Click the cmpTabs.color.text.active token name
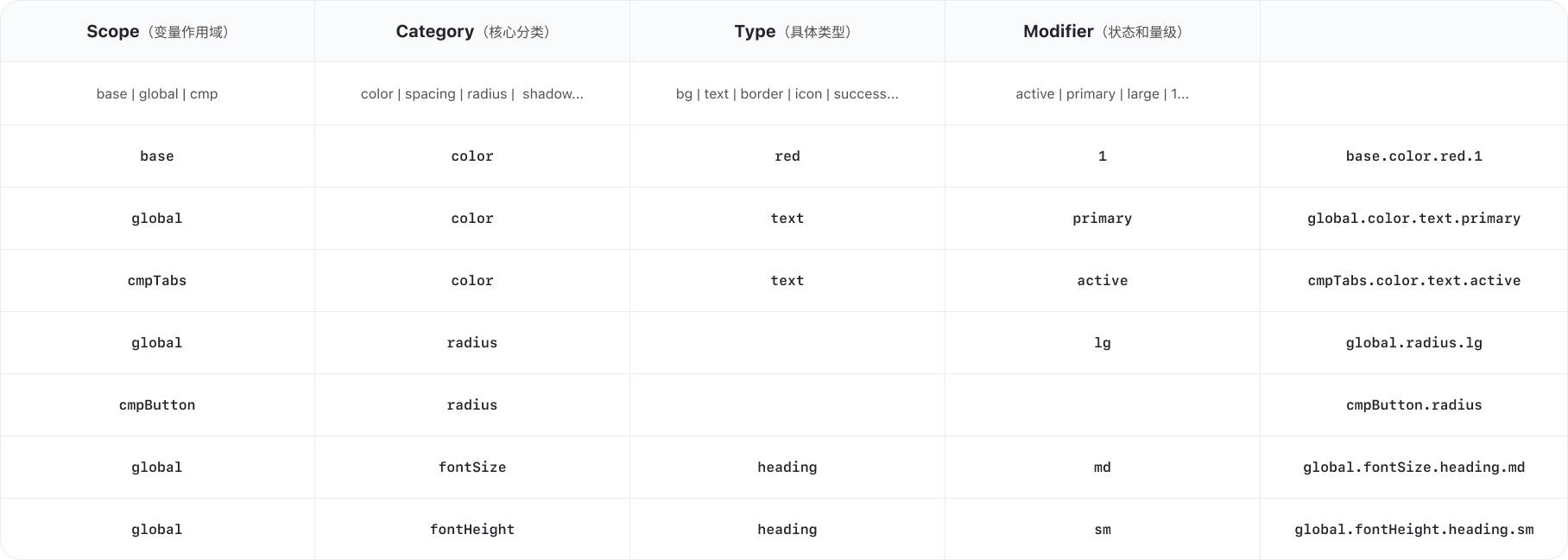The width and height of the screenshot is (1568, 560). (1413, 281)
